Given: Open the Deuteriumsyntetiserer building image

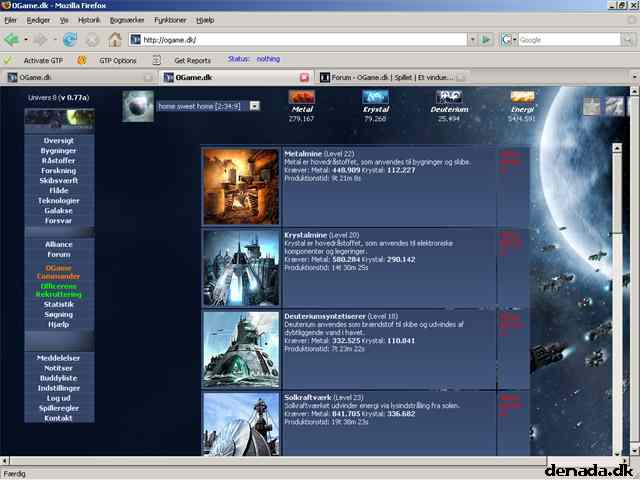Looking at the screenshot, I should click(241, 349).
